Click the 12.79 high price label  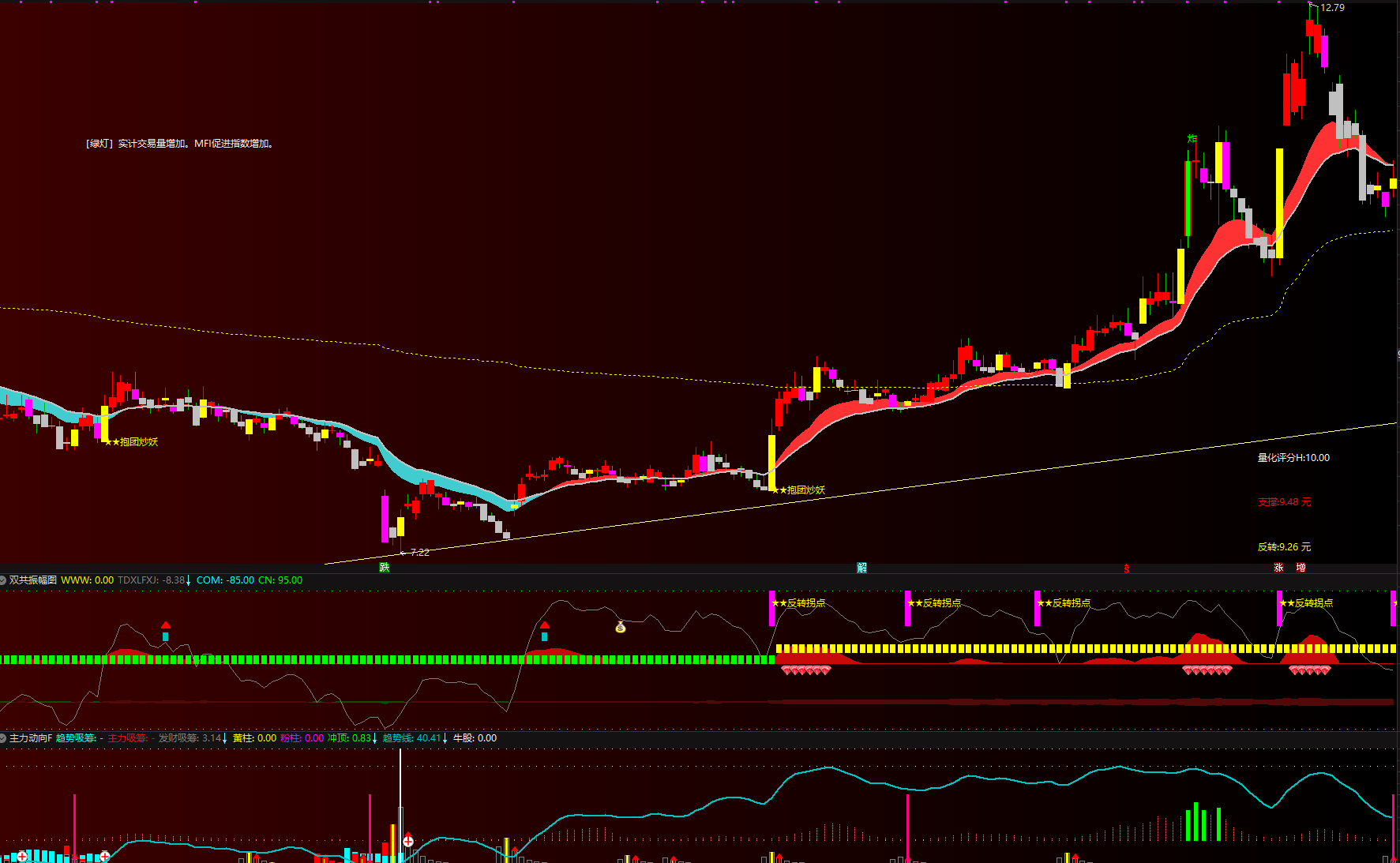click(x=1332, y=8)
